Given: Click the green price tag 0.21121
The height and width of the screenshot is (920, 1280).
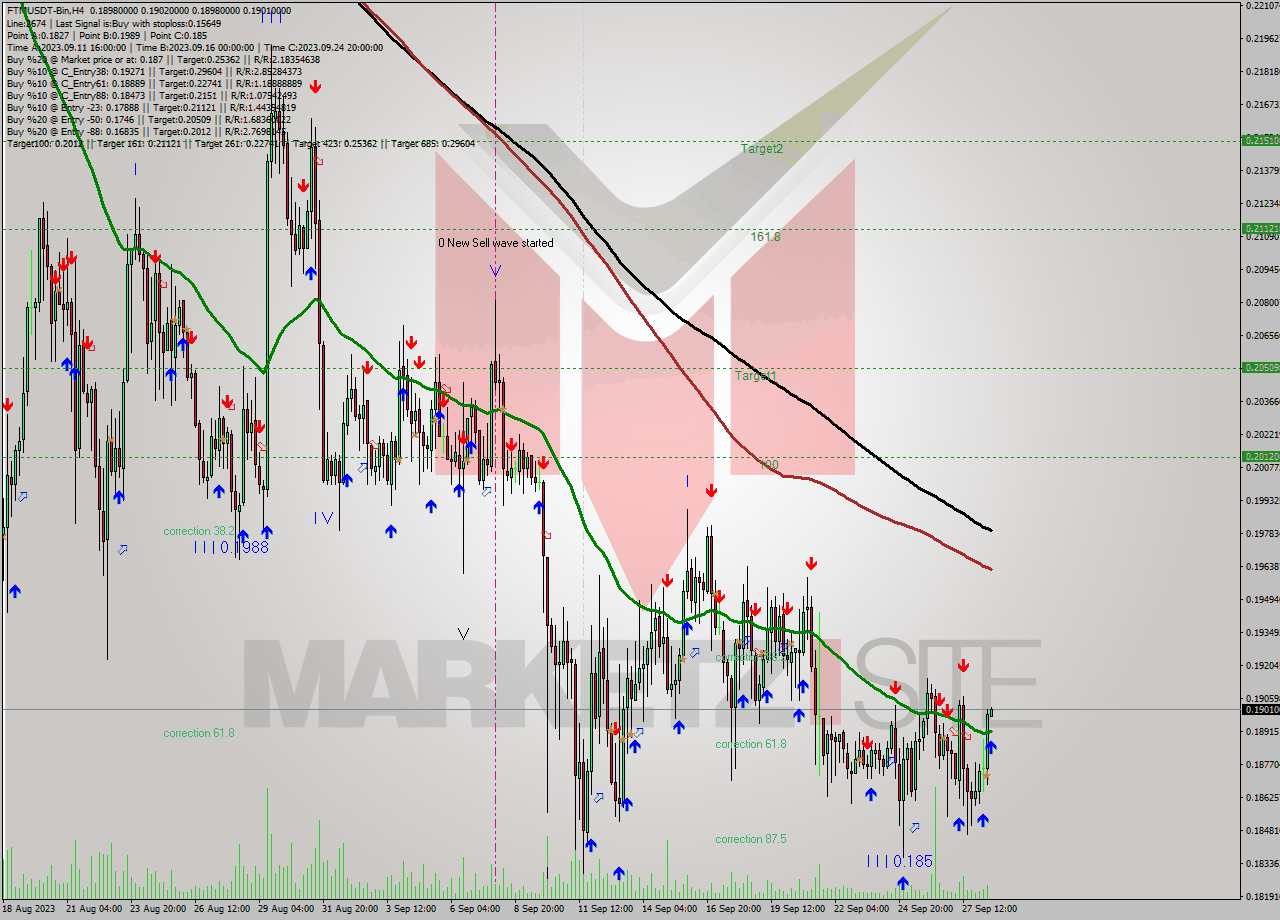Looking at the screenshot, I should [1260, 229].
